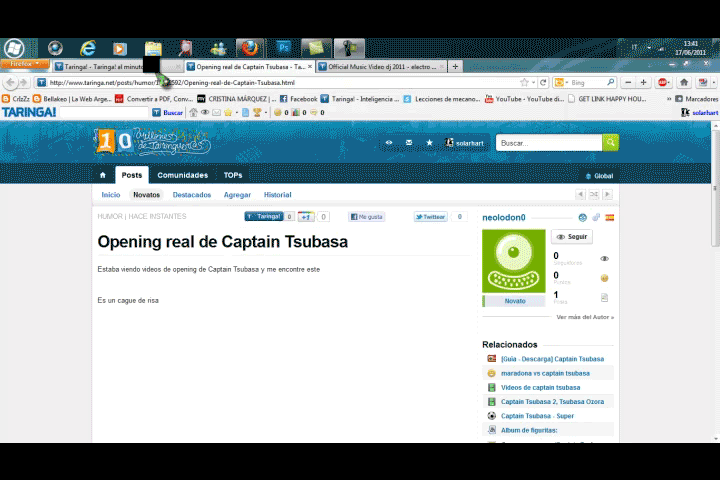Image resolution: width=720 pixels, height=480 pixels.
Task: Open related post 'maradona vs captain tsubasa'
Action: (x=545, y=373)
